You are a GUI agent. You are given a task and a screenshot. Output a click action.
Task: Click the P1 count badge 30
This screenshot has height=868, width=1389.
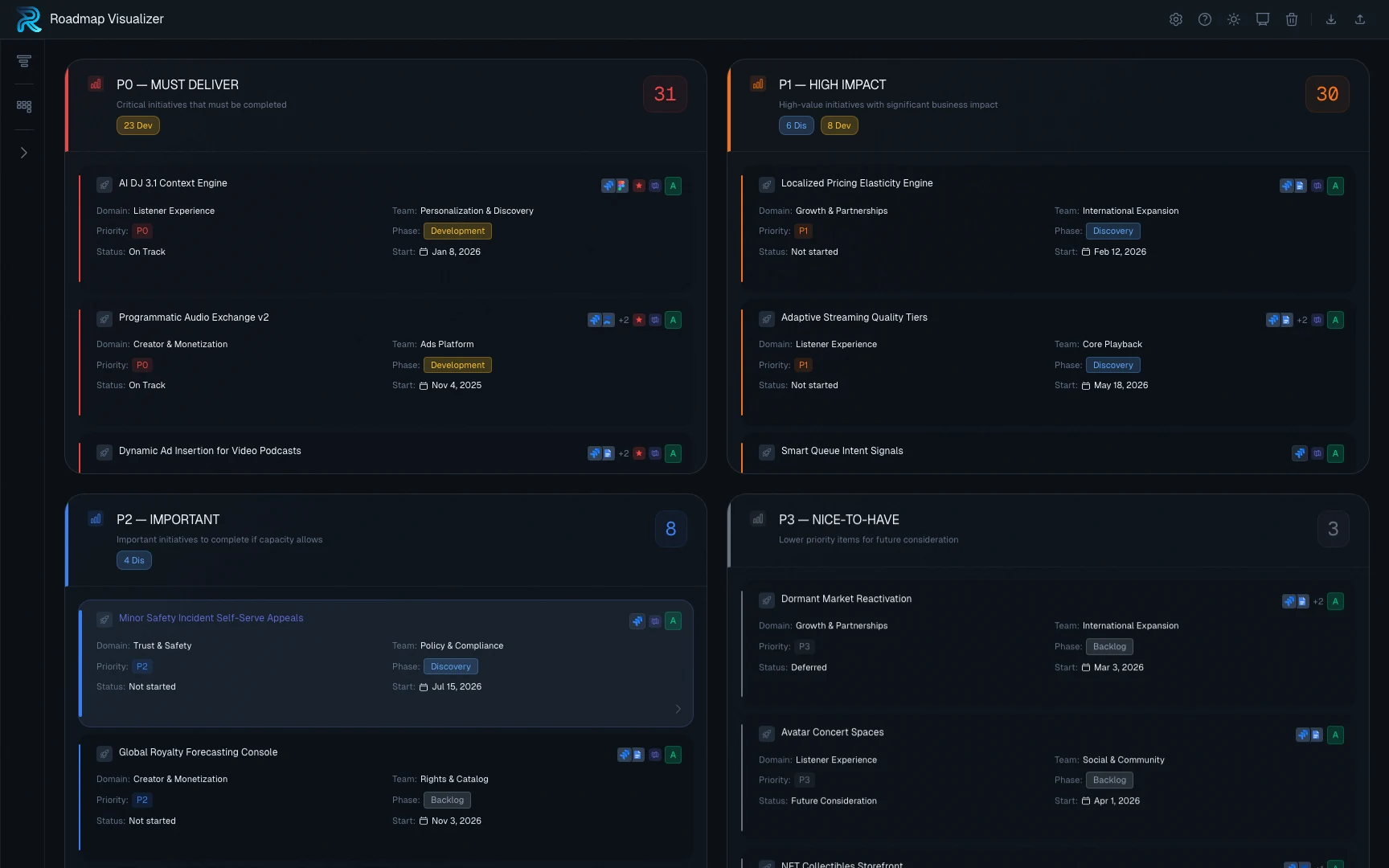(x=1327, y=94)
